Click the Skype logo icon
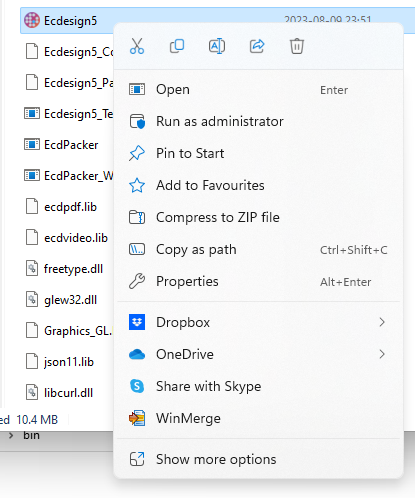This screenshot has height=498, width=415. (x=137, y=386)
